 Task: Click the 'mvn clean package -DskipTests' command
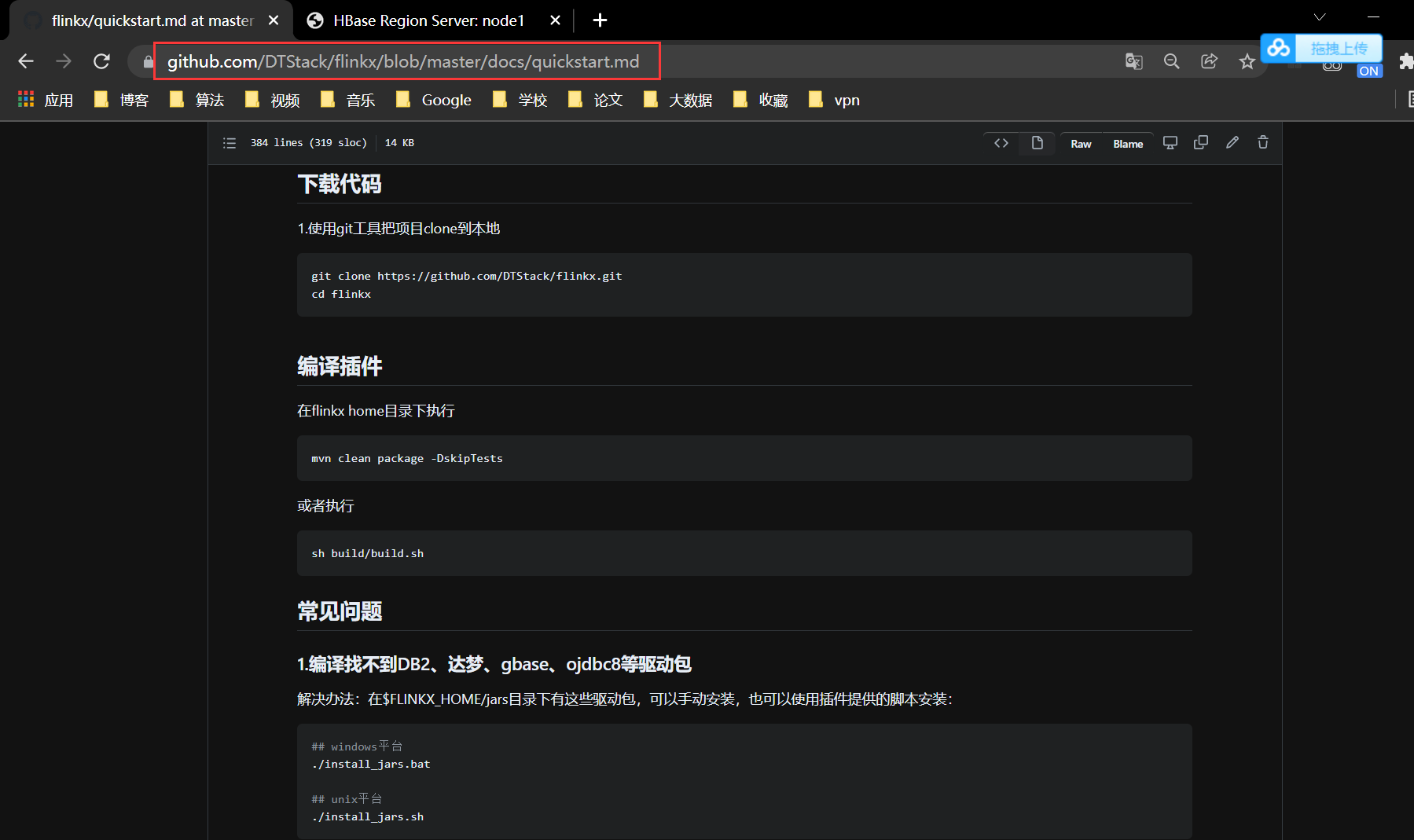(407, 458)
